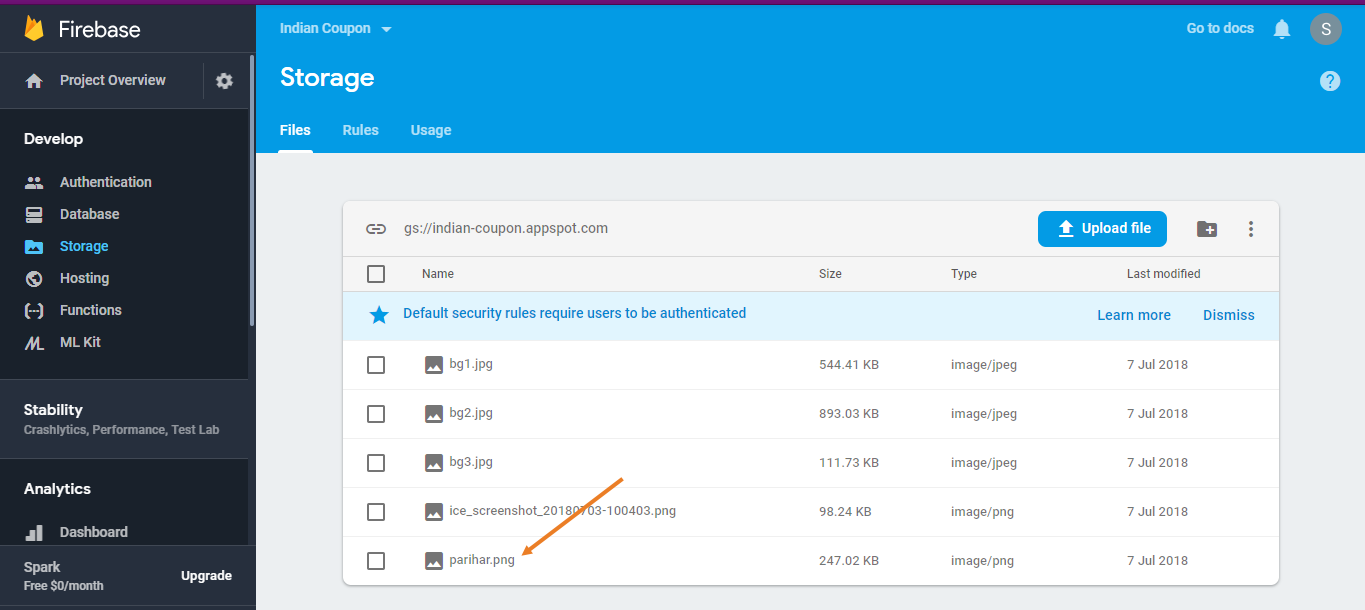Click the bucket link chain icon
Screen dimensions: 1365x610
376,229
